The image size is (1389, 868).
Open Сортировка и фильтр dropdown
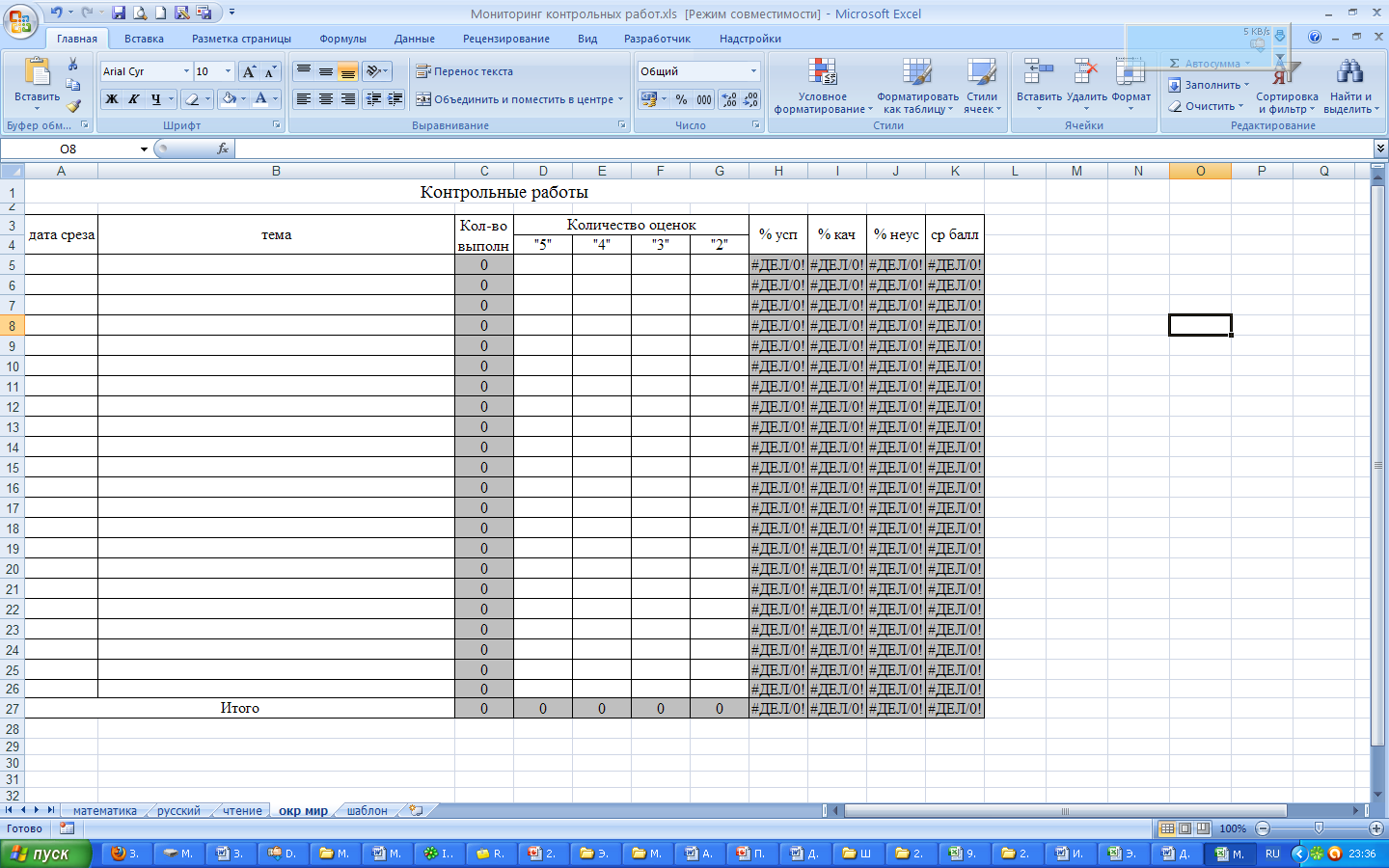1287,87
